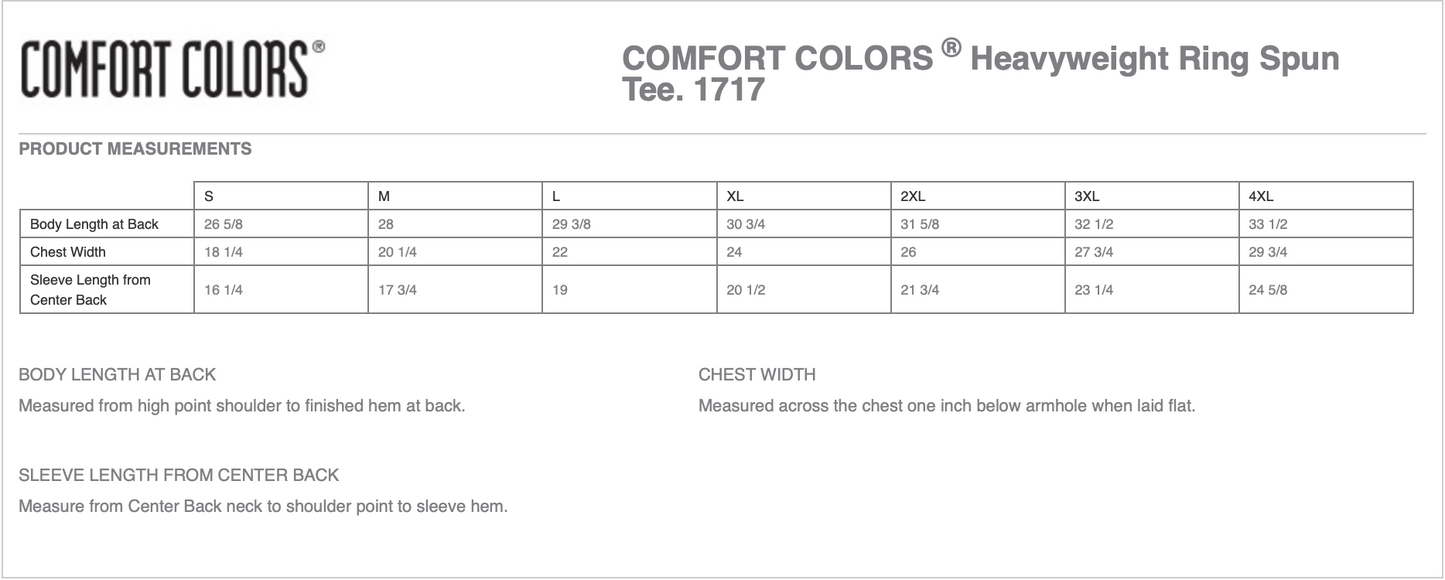Click the medium body length value 28
The height and width of the screenshot is (580, 1445).
pos(386,224)
